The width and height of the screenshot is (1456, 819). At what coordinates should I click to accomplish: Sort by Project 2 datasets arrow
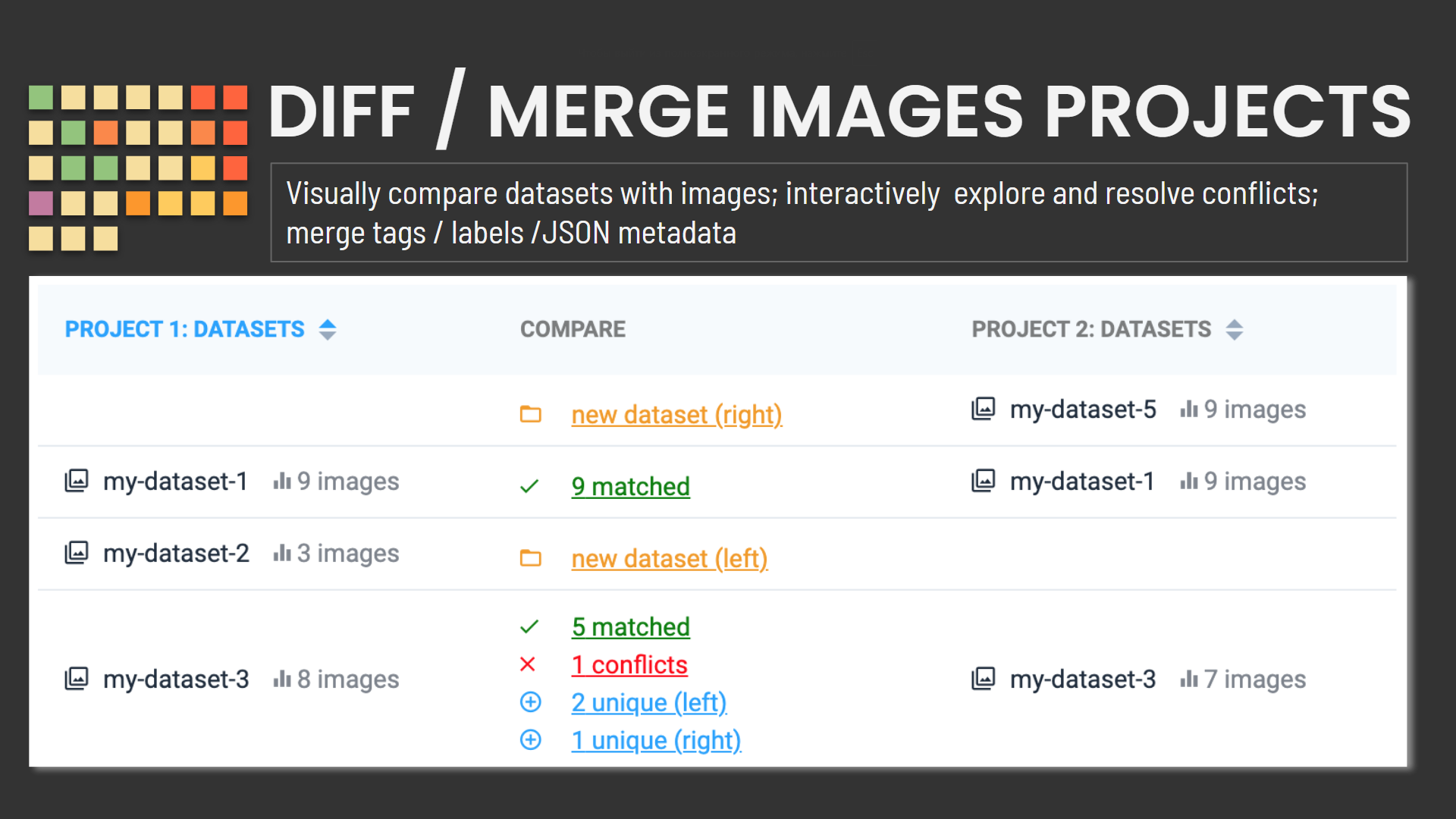pyautogui.click(x=1235, y=329)
